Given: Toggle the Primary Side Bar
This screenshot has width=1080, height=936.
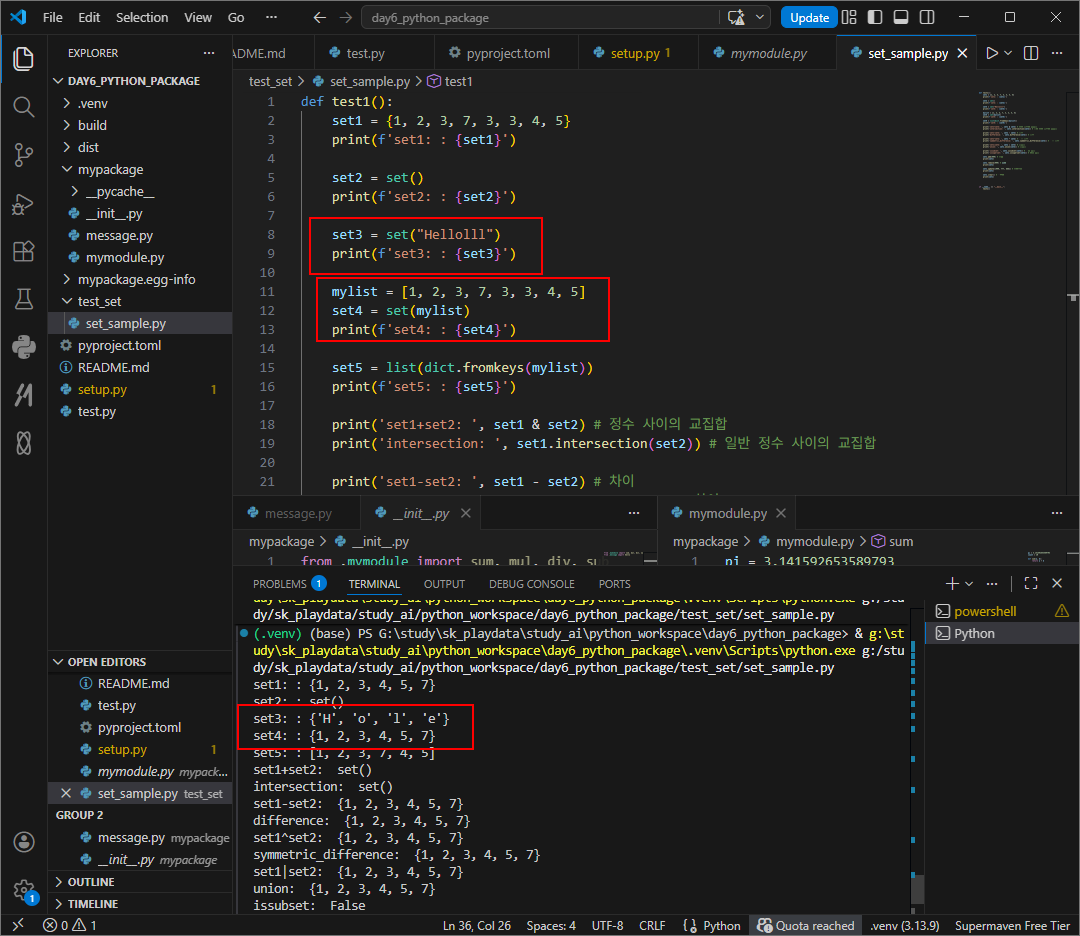Looking at the screenshot, I should click(x=875, y=17).
